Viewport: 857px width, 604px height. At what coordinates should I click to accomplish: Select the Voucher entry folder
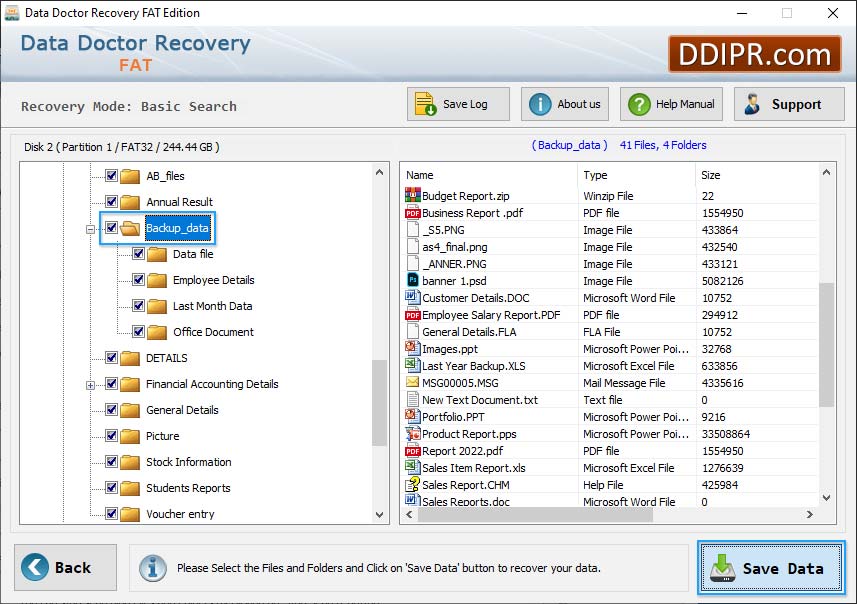[x=180, y=514]
